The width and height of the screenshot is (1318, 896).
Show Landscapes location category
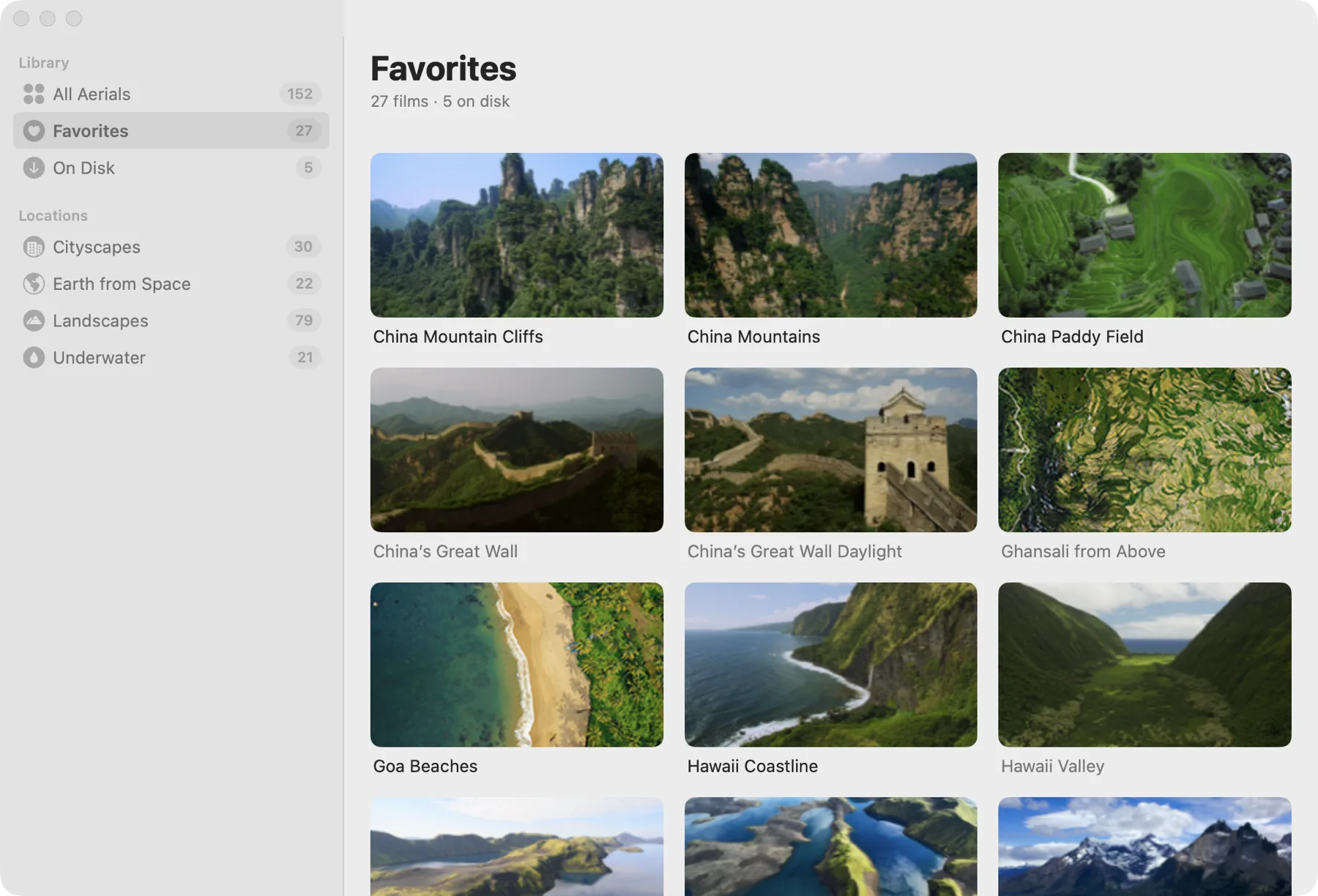coord(171,321)
